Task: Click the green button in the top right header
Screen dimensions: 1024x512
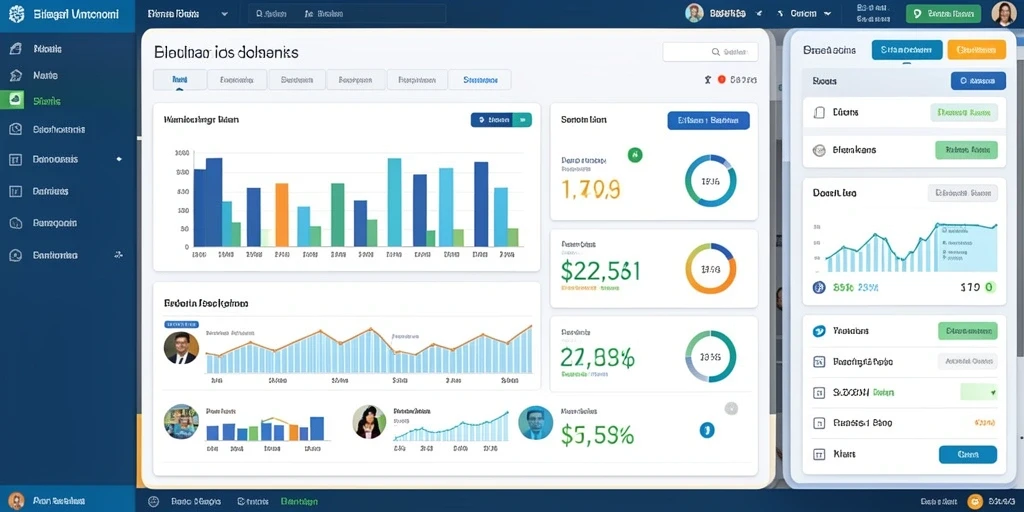Action: tap(943, 14)
